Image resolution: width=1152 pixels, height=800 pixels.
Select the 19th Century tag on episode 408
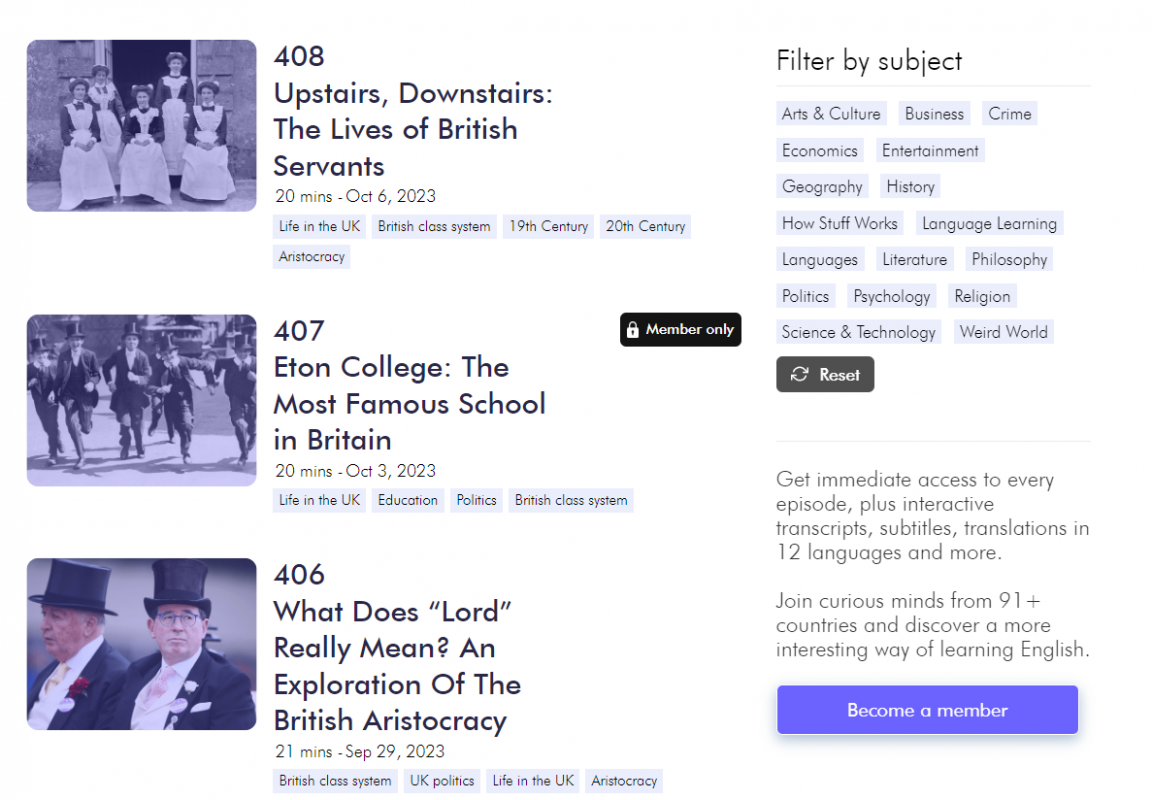(x=548, y=227)
